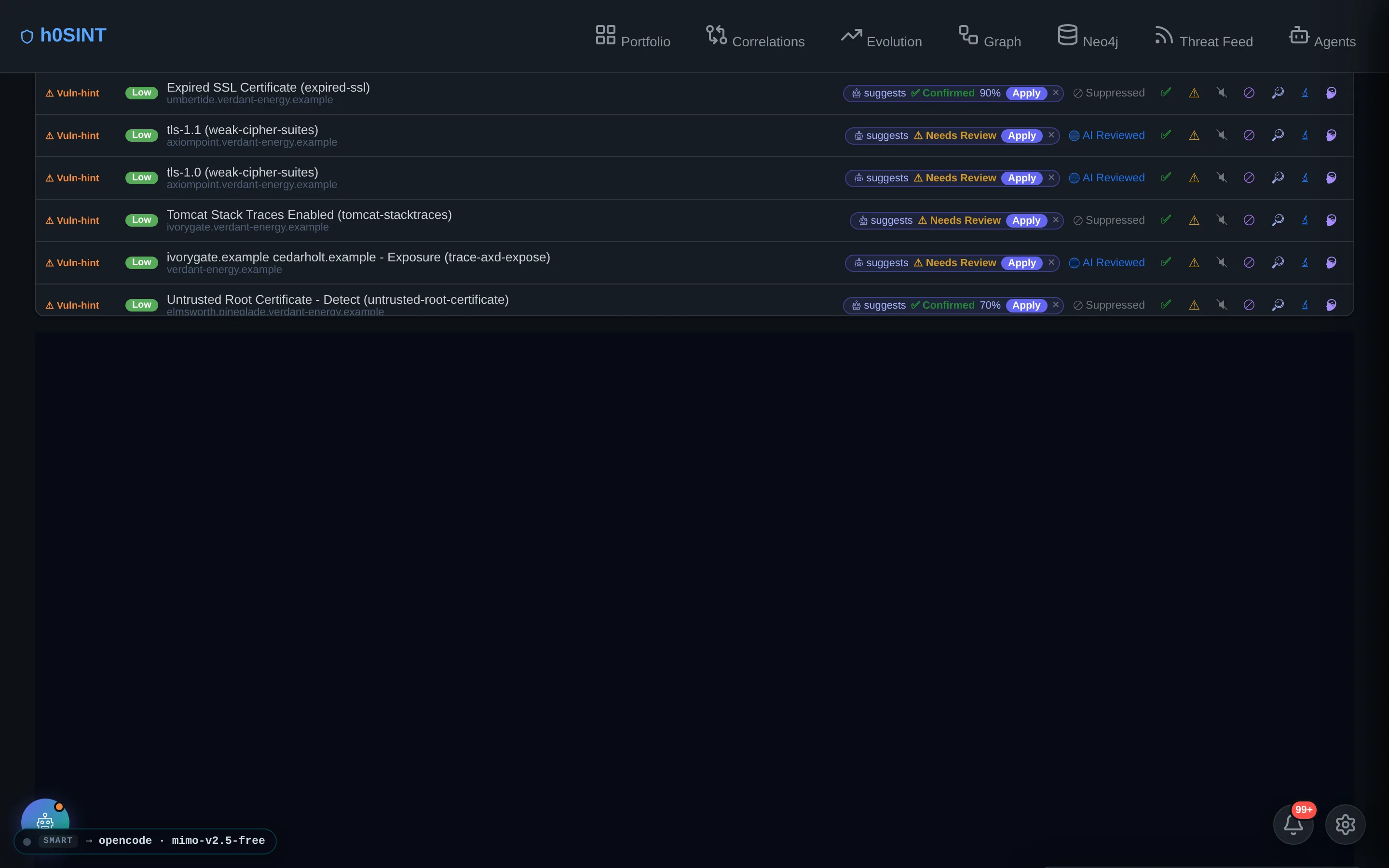Viewport: 1389px width, 868px height.
Task: Click warning triangle on the tls-1.1 row
Action: point(1194,136)
